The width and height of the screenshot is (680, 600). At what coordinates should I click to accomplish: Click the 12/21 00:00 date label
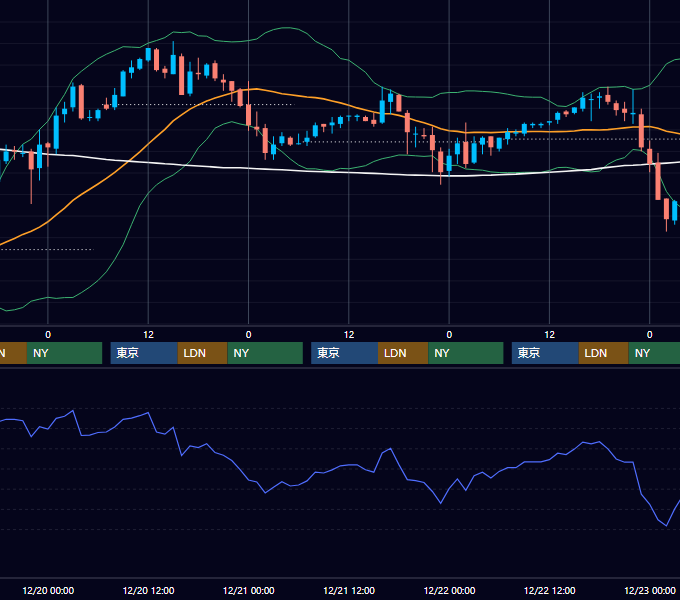point(248,590)
